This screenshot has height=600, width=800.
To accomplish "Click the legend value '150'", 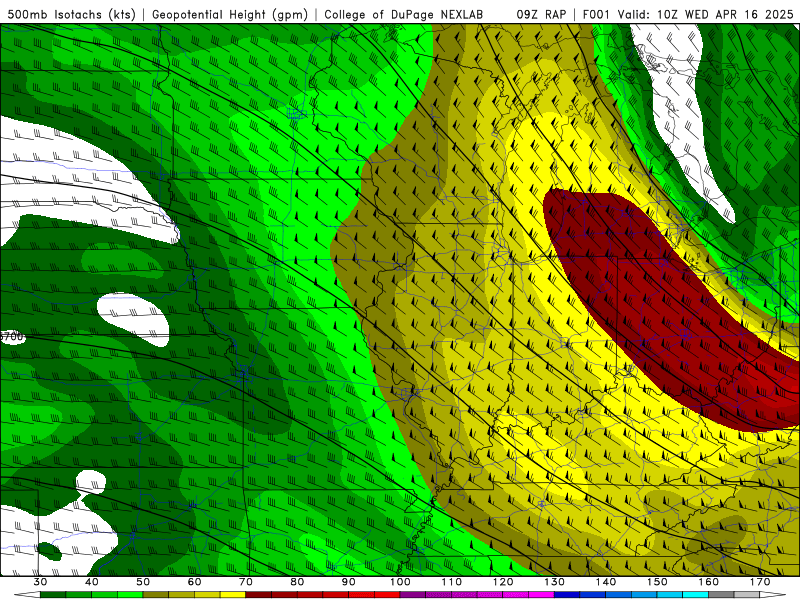I will click(x=657, y=582).
